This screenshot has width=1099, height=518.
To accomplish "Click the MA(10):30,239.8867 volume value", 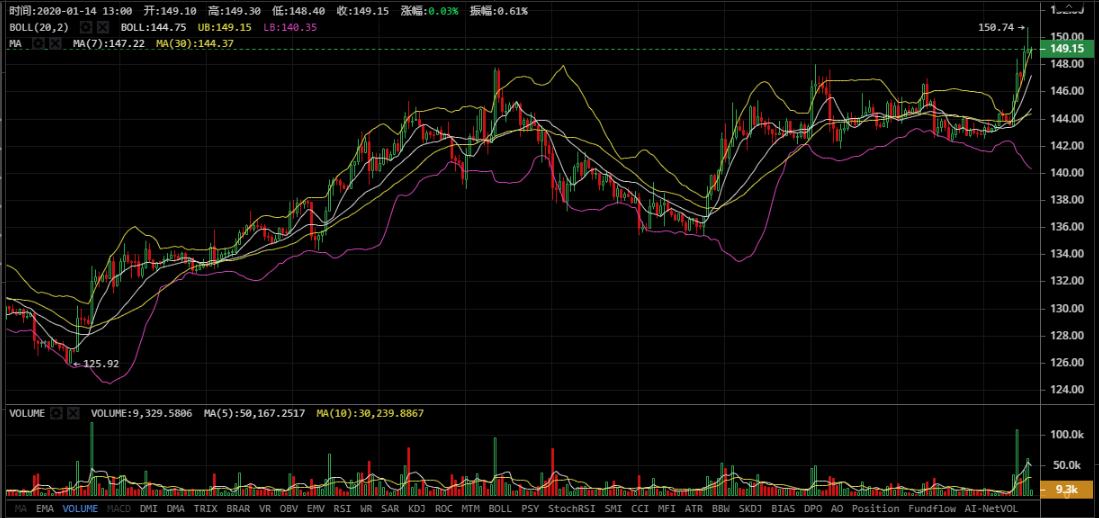I will point(370,414).
